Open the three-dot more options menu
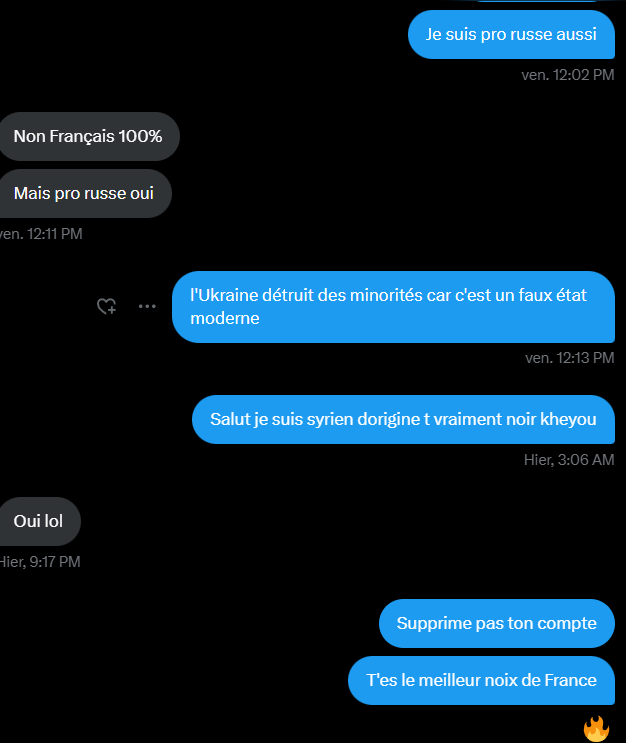 click(x=147, y=307)
